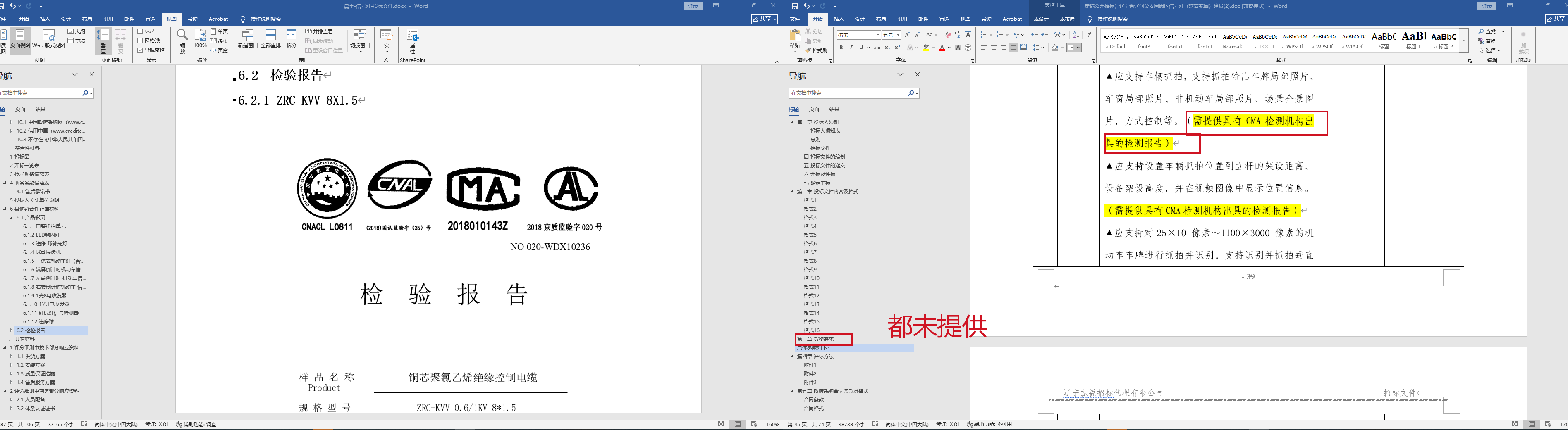Apply Italic formatting in right window
The height and width of the screenshot is (430, 1568).
pos(851,48)
